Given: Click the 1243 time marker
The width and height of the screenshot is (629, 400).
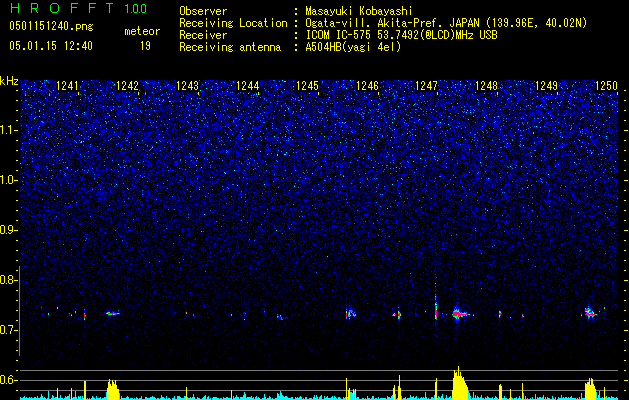Looking at the screenshot, I should [187, 85].
